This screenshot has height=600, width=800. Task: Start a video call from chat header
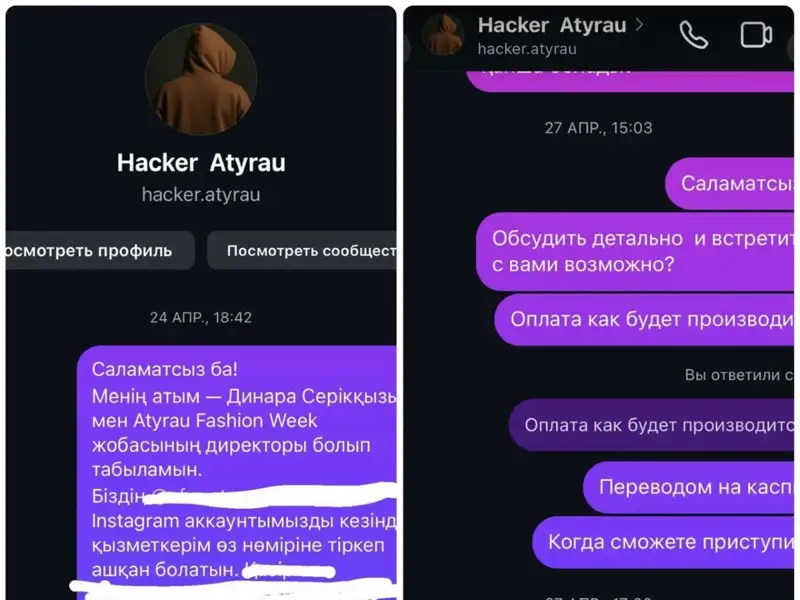pos(756,35)
